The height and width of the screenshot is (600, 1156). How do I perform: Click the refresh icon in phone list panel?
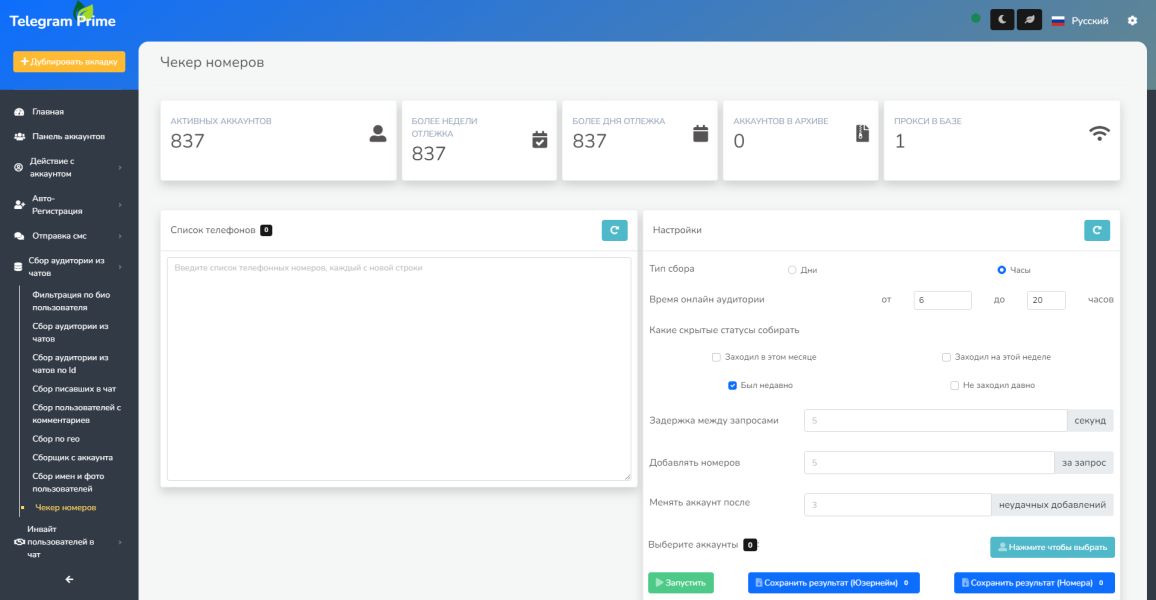point(614,230)
